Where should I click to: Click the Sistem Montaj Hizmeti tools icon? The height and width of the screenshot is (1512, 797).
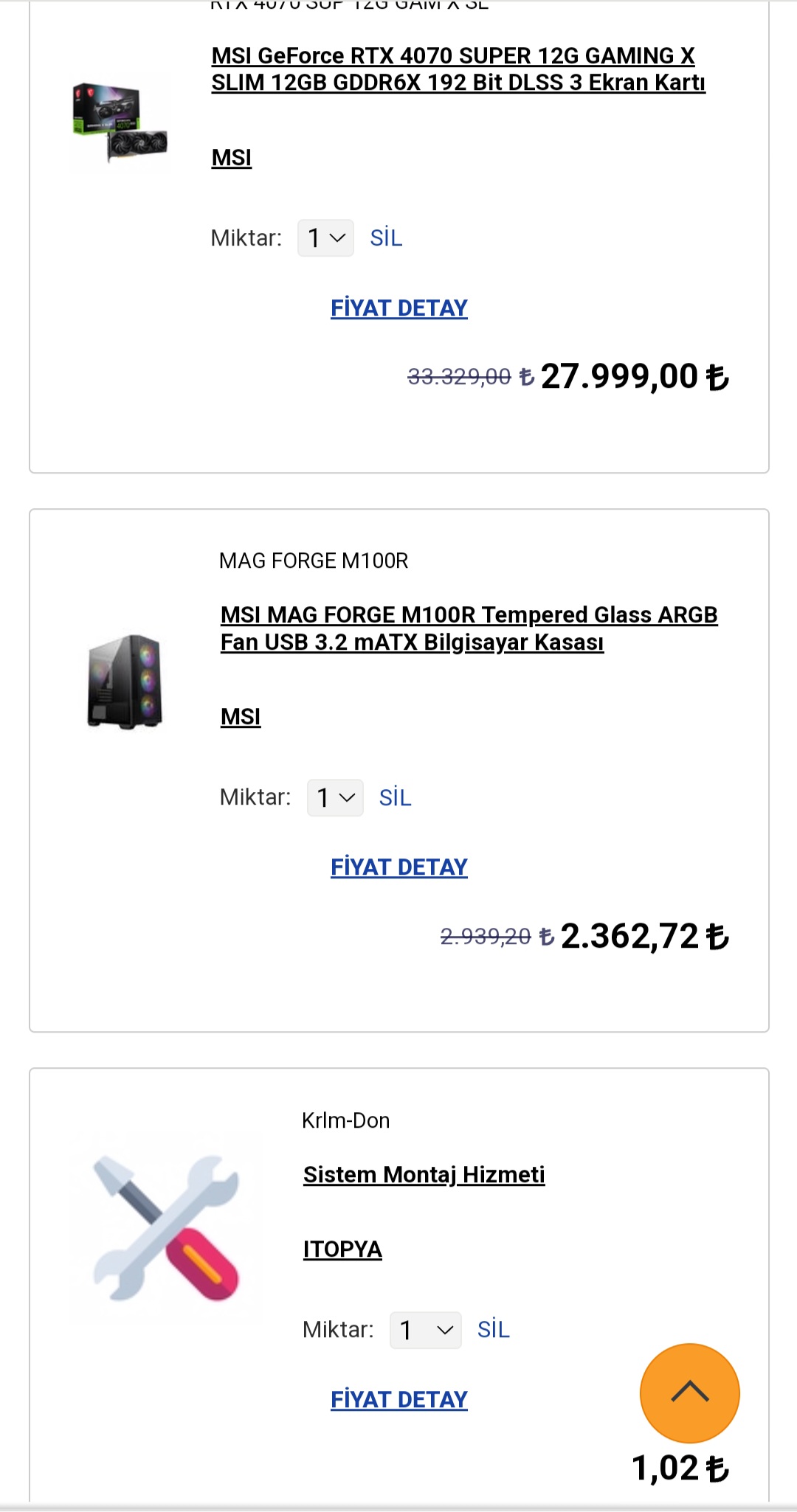167,1227
